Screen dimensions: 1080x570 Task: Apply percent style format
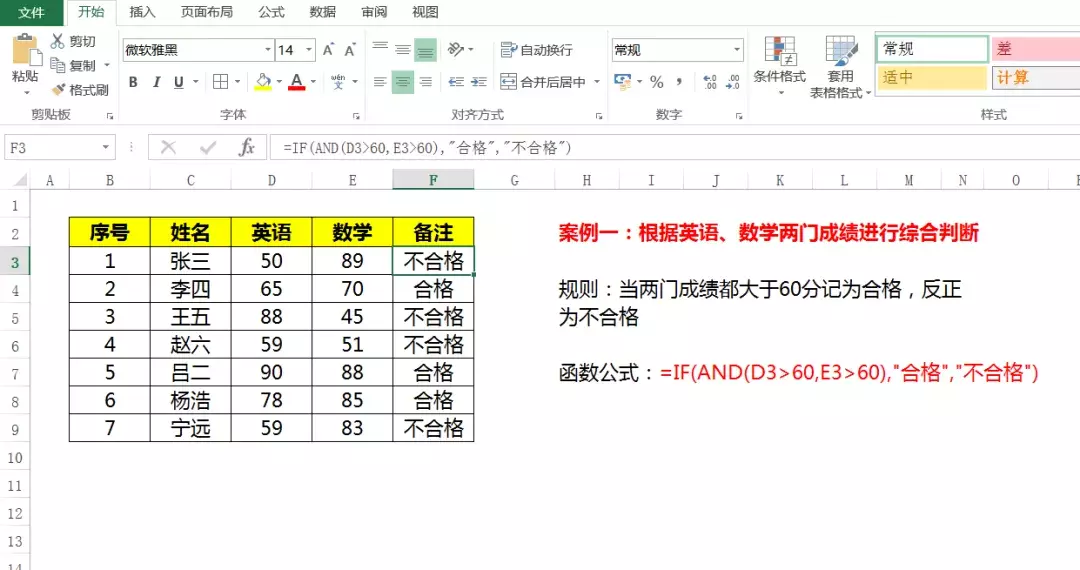coord(656,82)
